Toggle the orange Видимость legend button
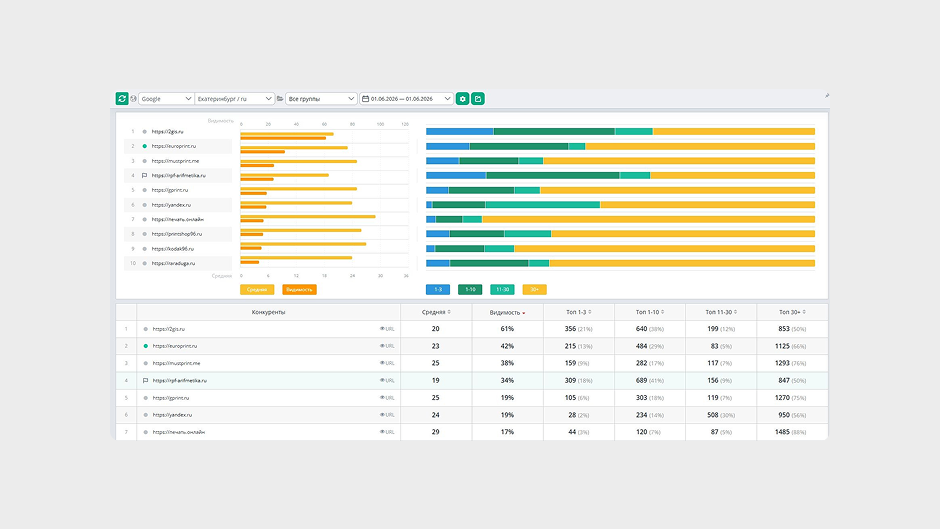 click(x=299, y=289)
